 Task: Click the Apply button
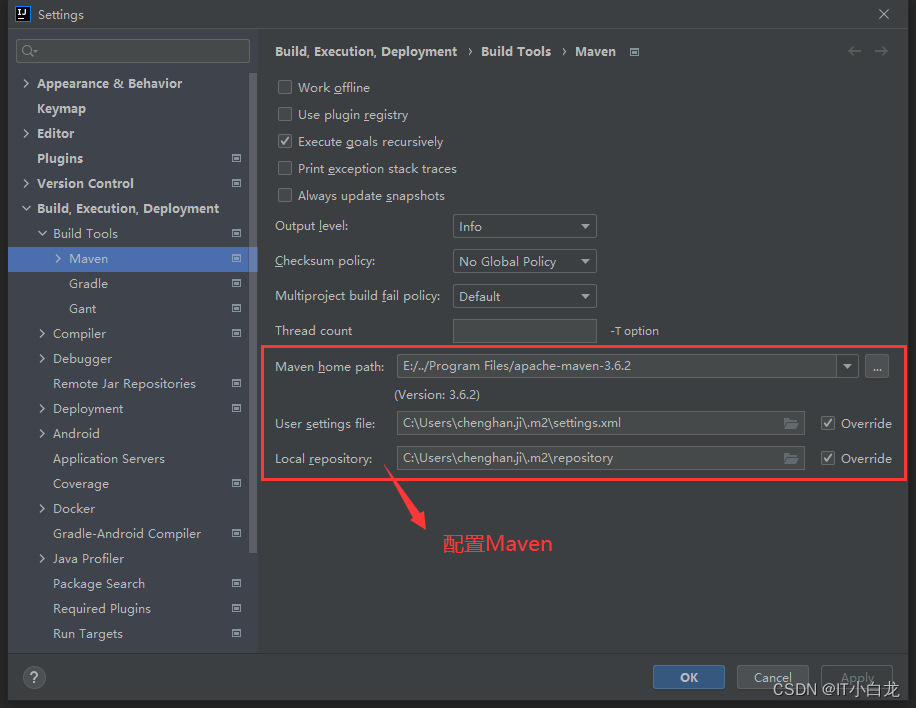click(856, 678)
